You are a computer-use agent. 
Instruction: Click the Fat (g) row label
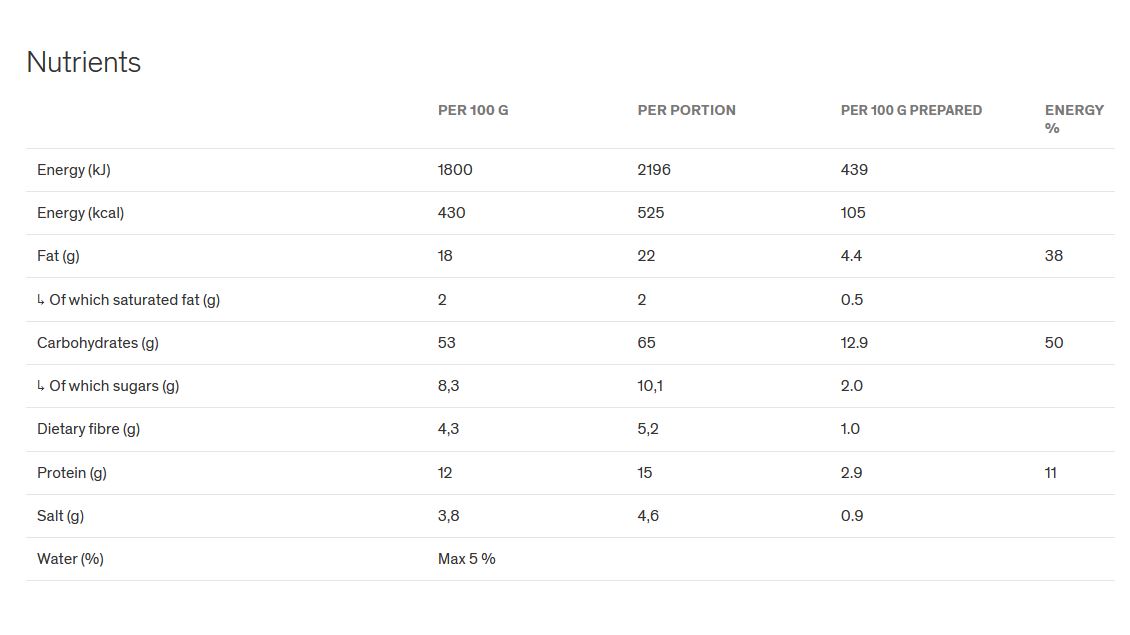[58, 256]
